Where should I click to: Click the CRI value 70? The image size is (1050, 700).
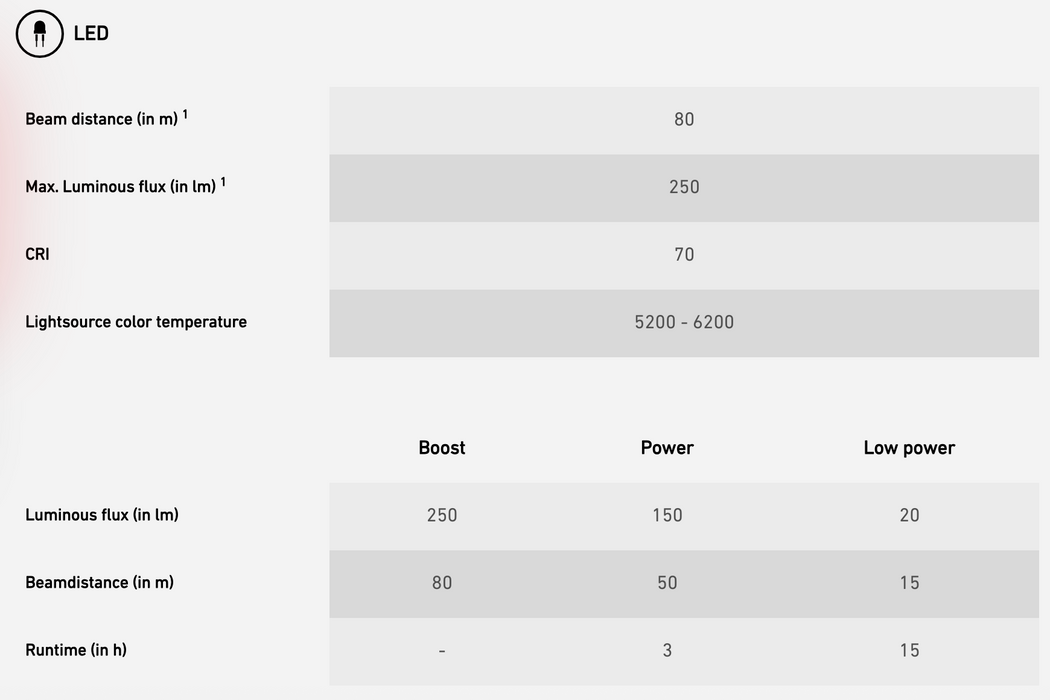coord(684,254)
